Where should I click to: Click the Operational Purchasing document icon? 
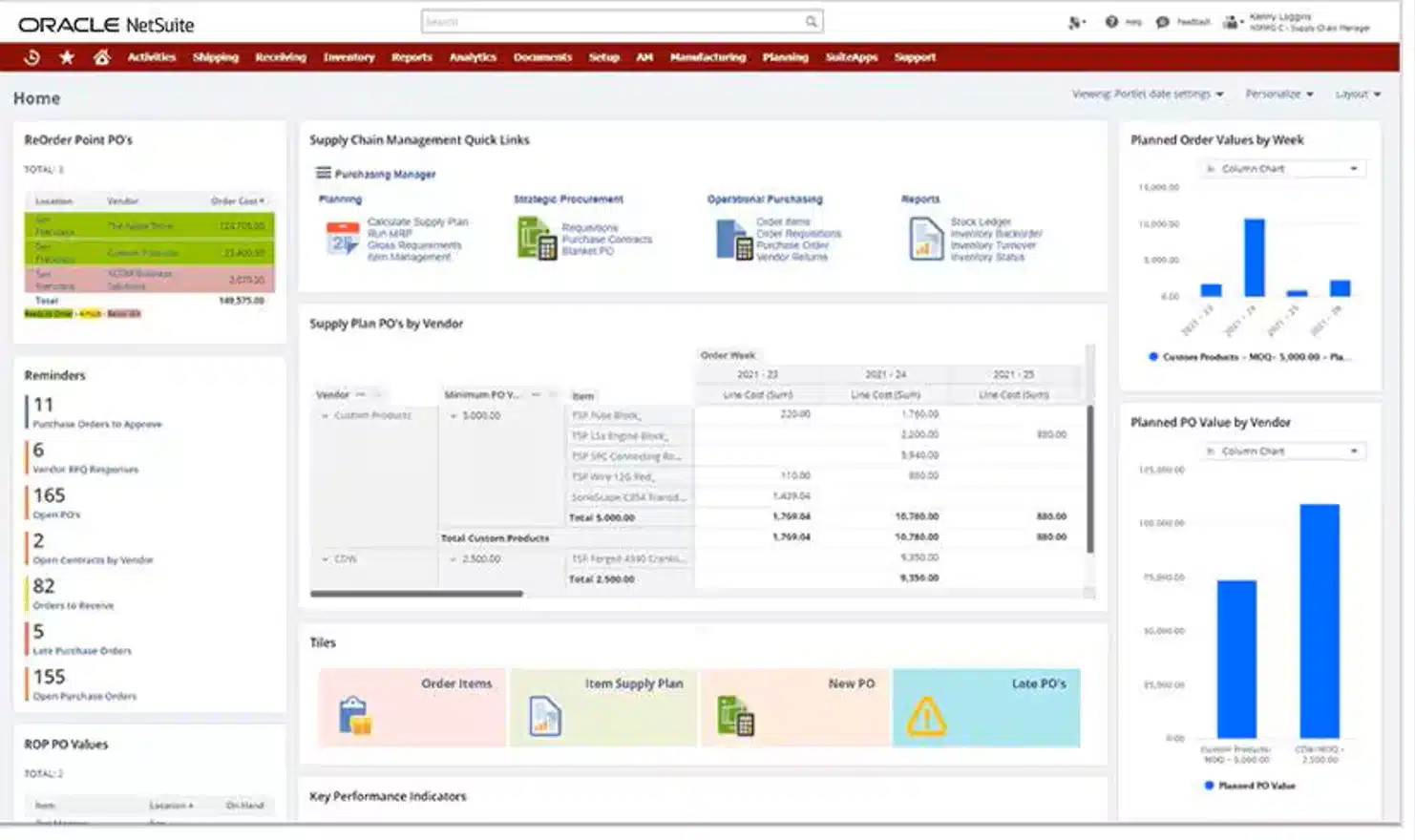[x=734, y=239]
